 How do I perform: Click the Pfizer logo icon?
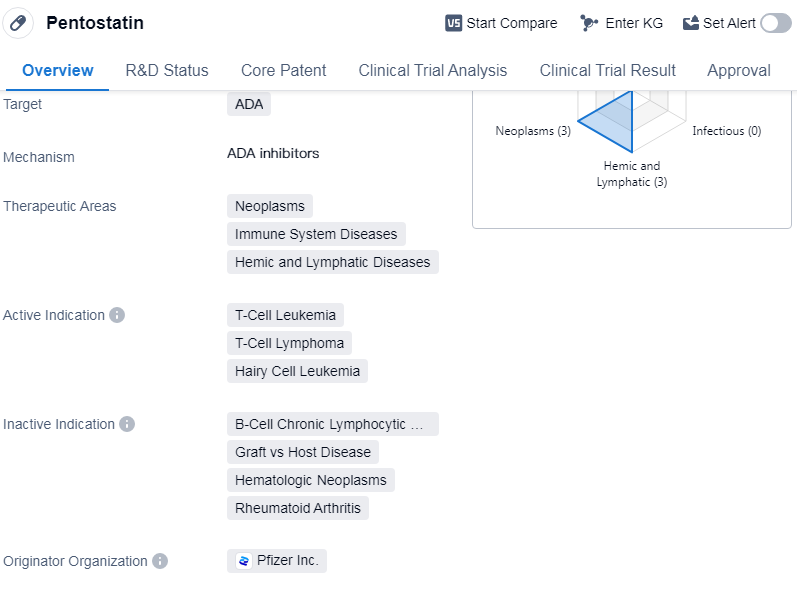click(x=244, y=561)
